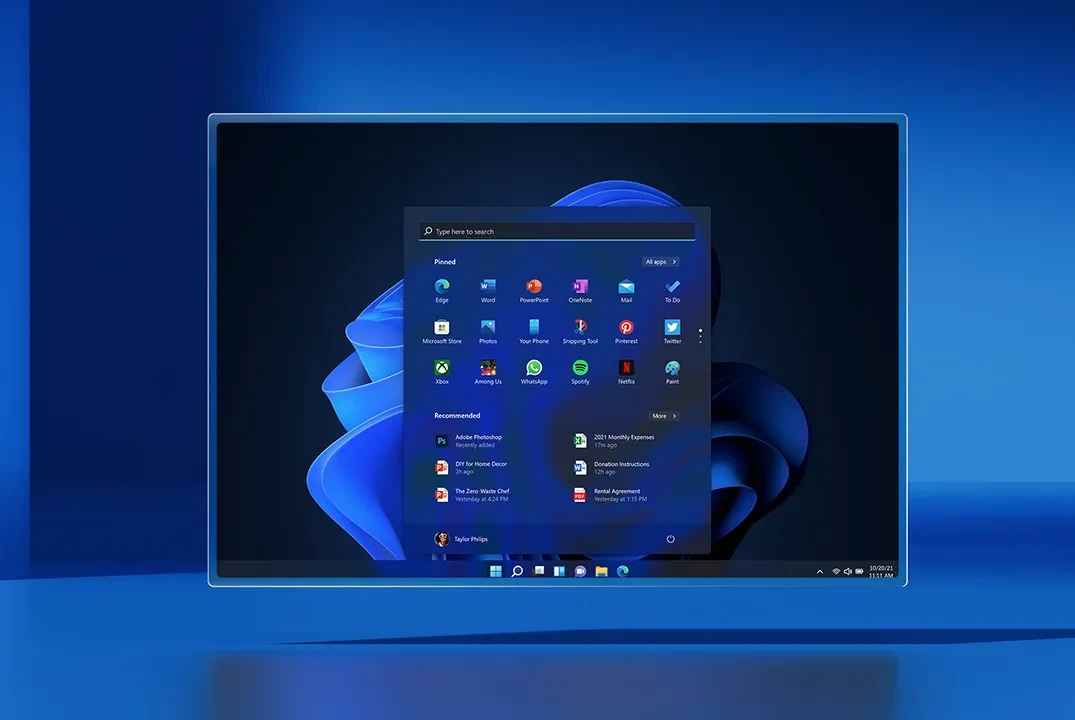
Task: Open 2021 Monthly Expenses spreadsheet
Action: click(x=614, y=441)
